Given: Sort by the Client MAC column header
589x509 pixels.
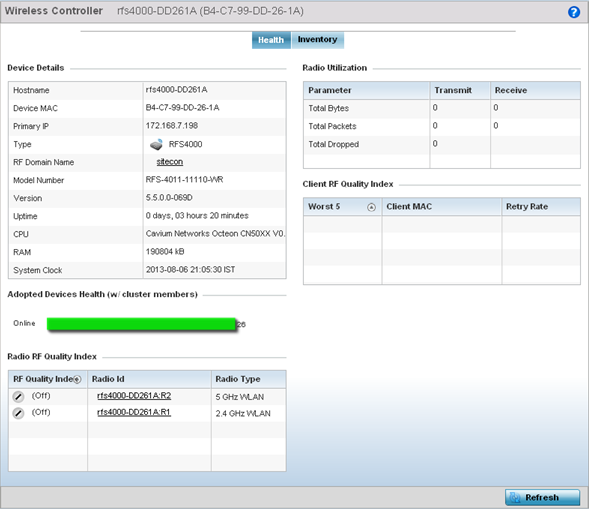Looking at the screenshot, I should pos(442,207).
